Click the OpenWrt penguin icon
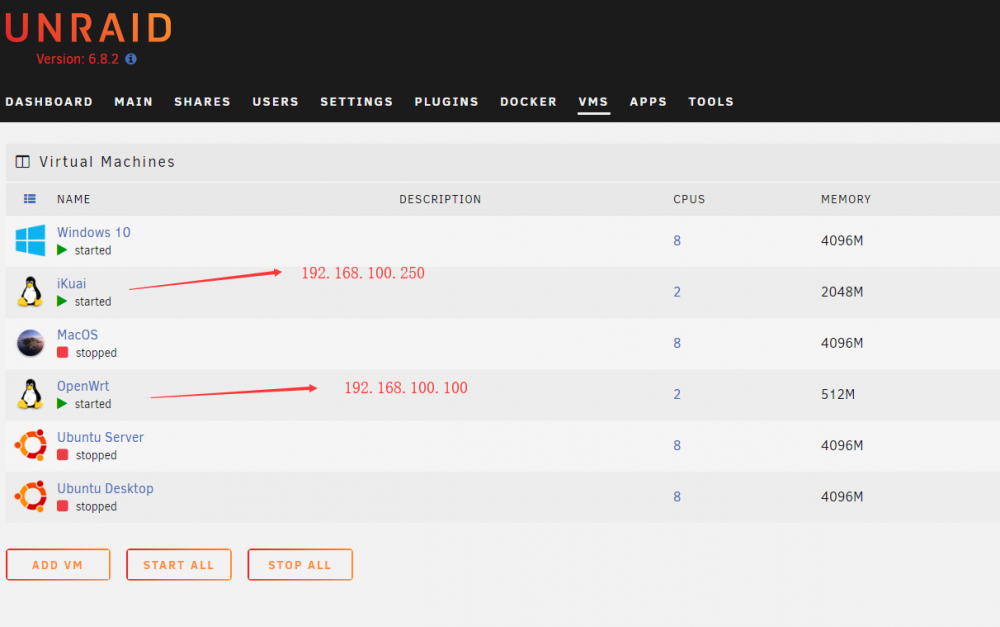Screen dimensions: 1000x627 pyautogui.click(x=30, y=394)
